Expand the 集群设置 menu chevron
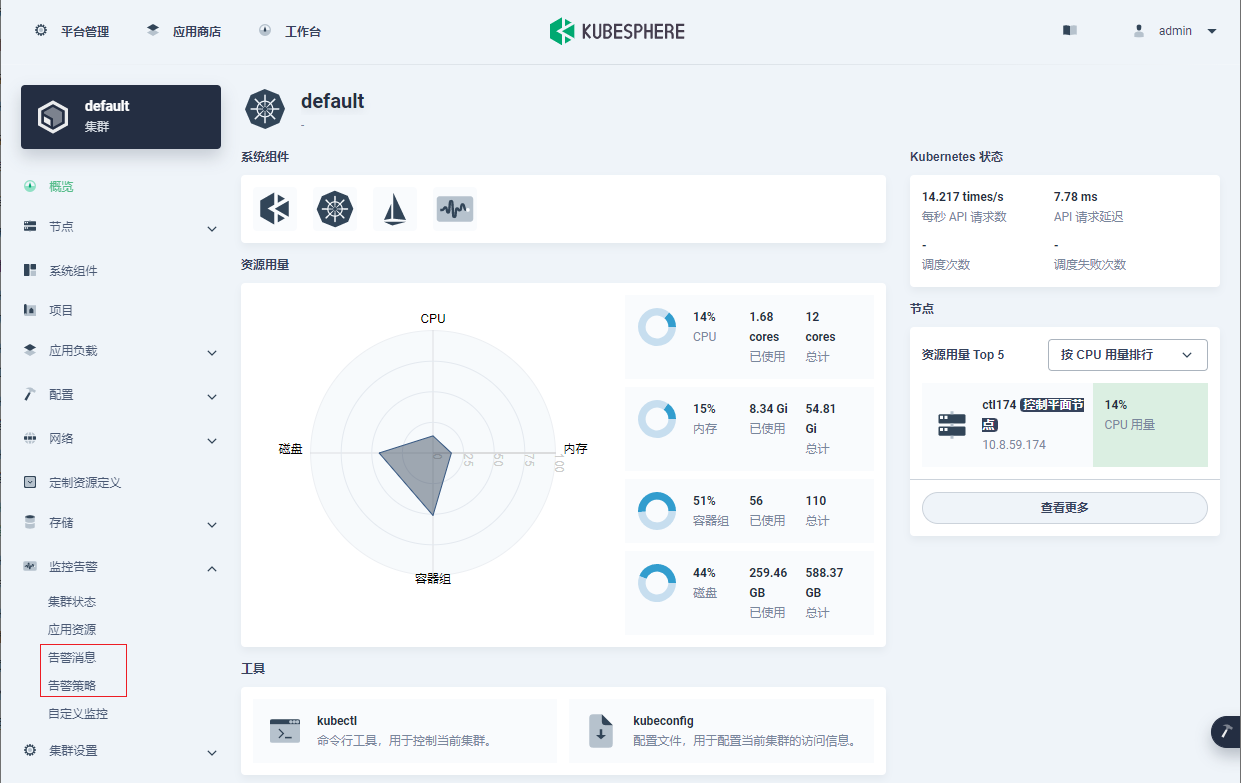The width and height of the screenshot is (1241, 783). click(x=212, y=753)
